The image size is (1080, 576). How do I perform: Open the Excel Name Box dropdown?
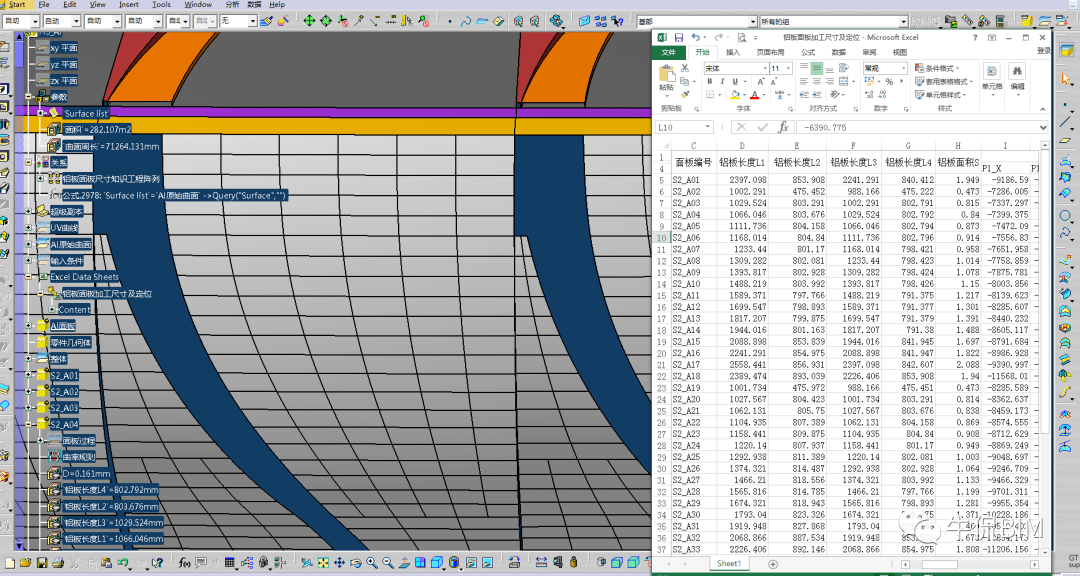tap(707, 127)
